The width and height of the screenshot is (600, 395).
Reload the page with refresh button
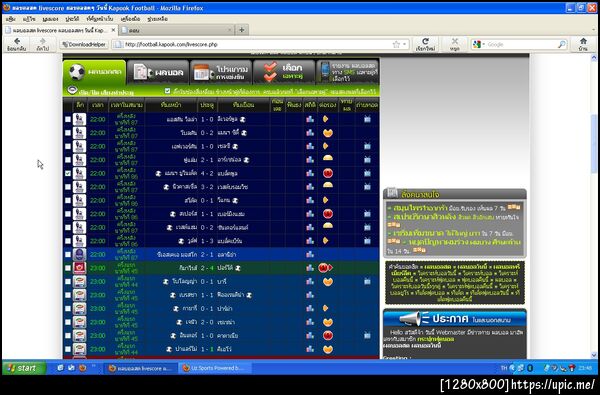tap(425, 44)
